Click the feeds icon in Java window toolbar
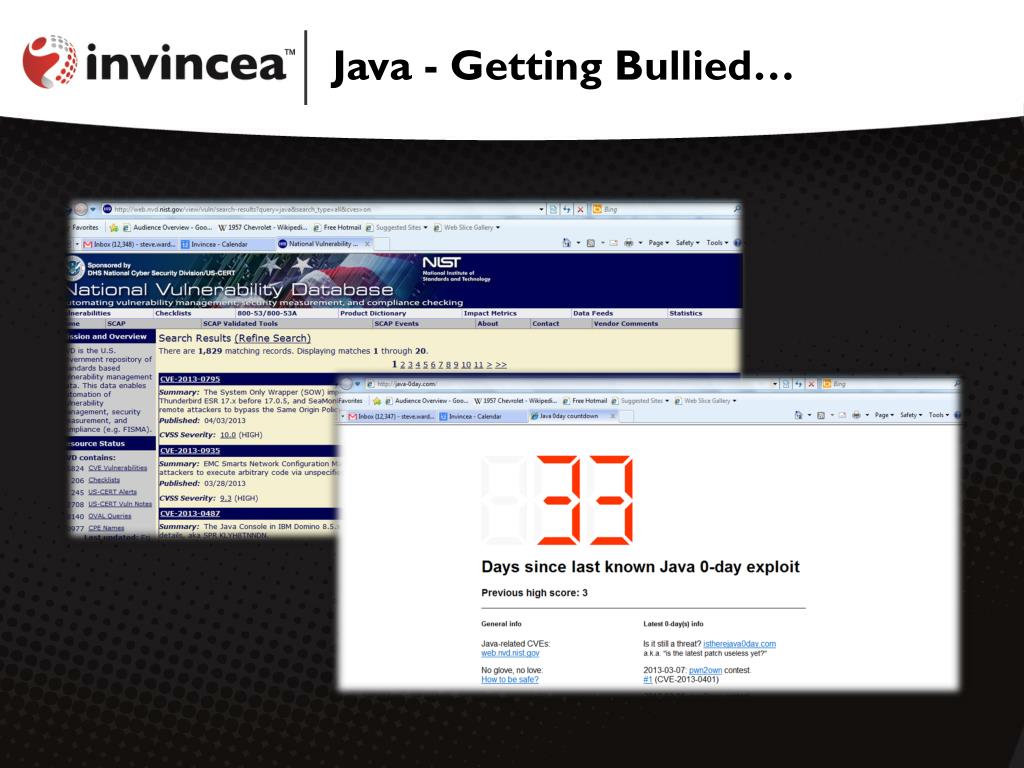 pyautogui.click(x=822, y=415)
